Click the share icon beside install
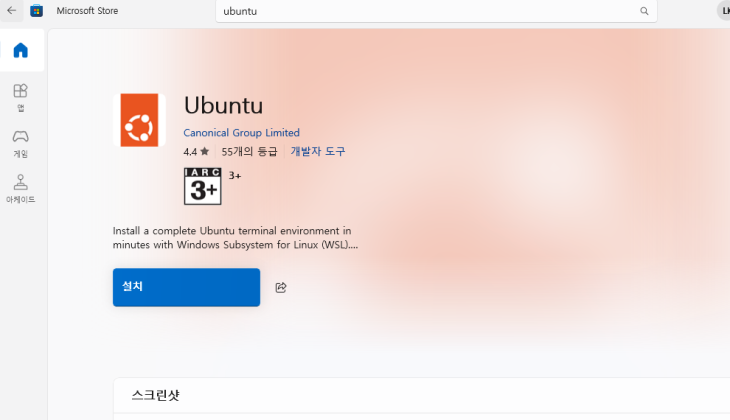Viewport: 730px width, 420px height. (281, 287)
